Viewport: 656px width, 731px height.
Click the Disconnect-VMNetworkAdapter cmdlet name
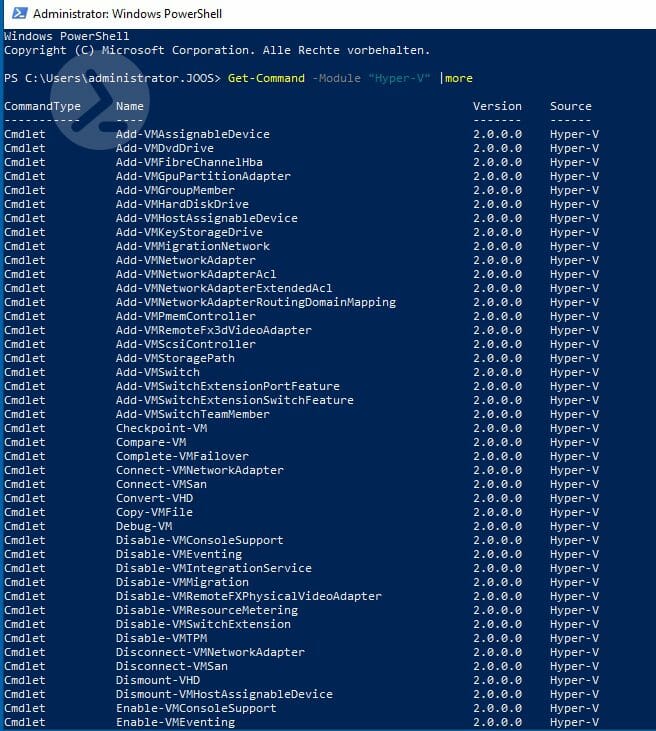(x=210, y=652)
